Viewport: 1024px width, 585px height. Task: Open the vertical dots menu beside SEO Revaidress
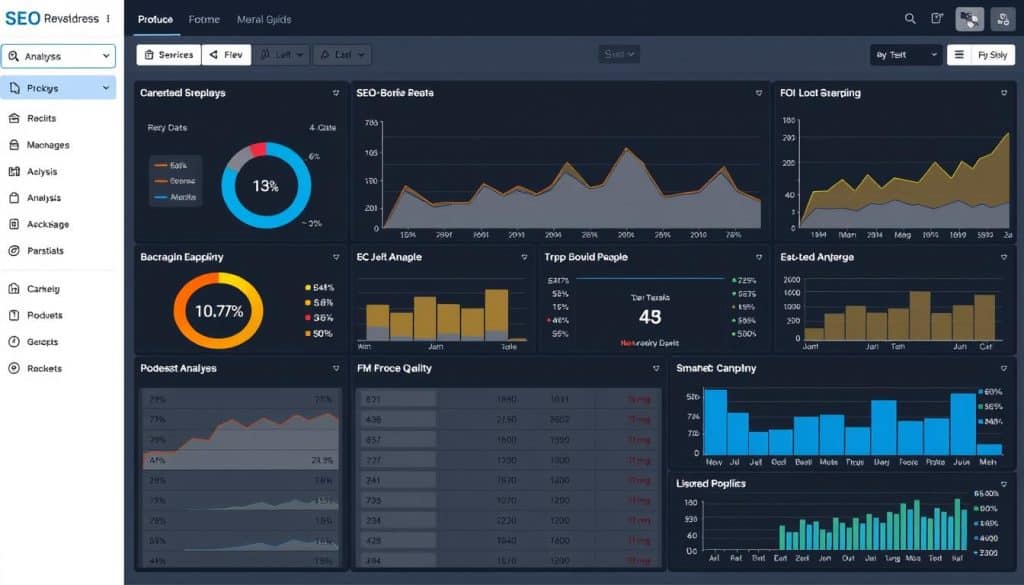[108, 19]
